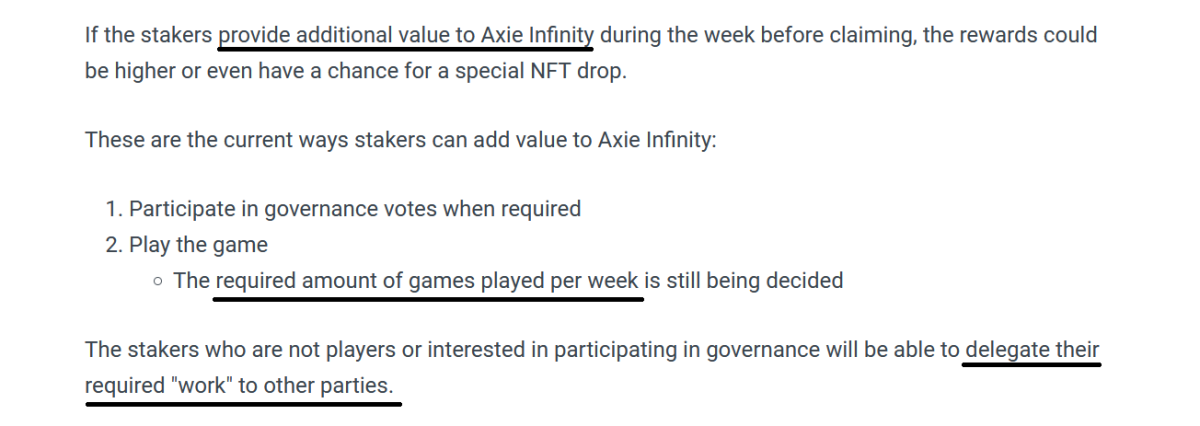This screenshot has height=426, width=1200.
Task: Click the underlined text 'required amount of games played per week'
Action: (x=426, y=281)
